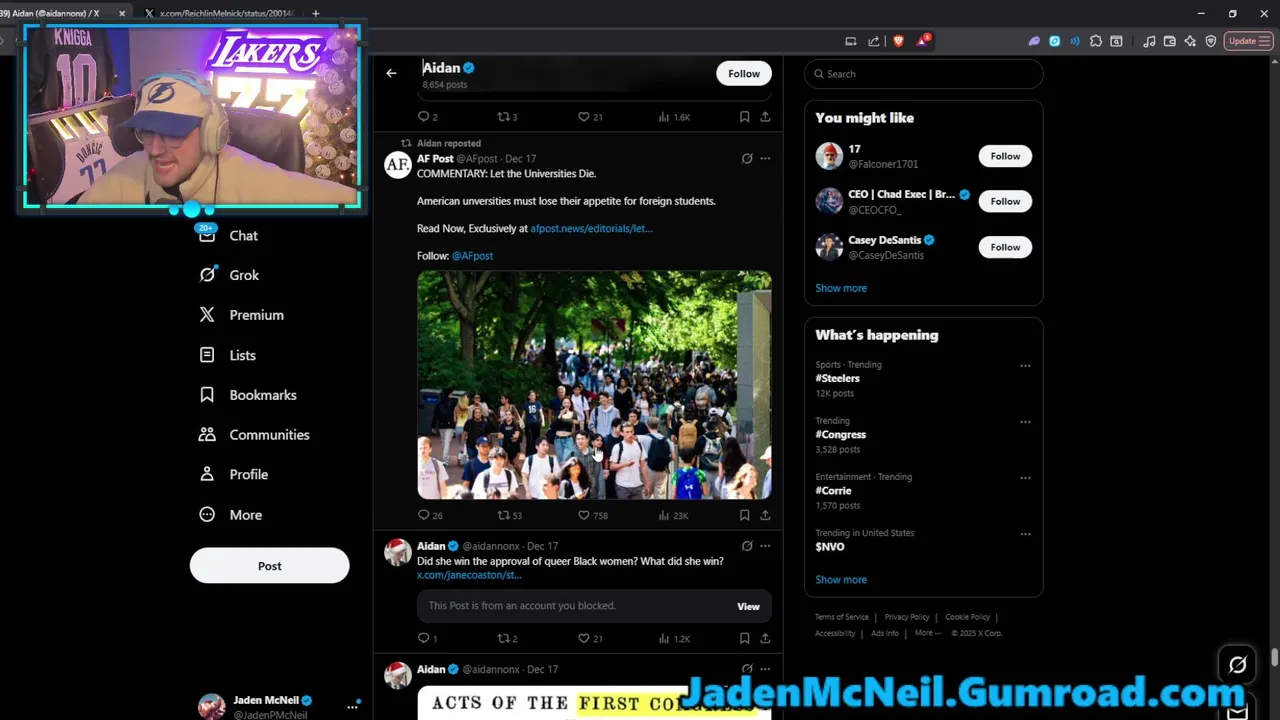Open the browser extensions puzzle icon
The image size is (1280, 720).
pyautogui.click(x=1096, y=41)
